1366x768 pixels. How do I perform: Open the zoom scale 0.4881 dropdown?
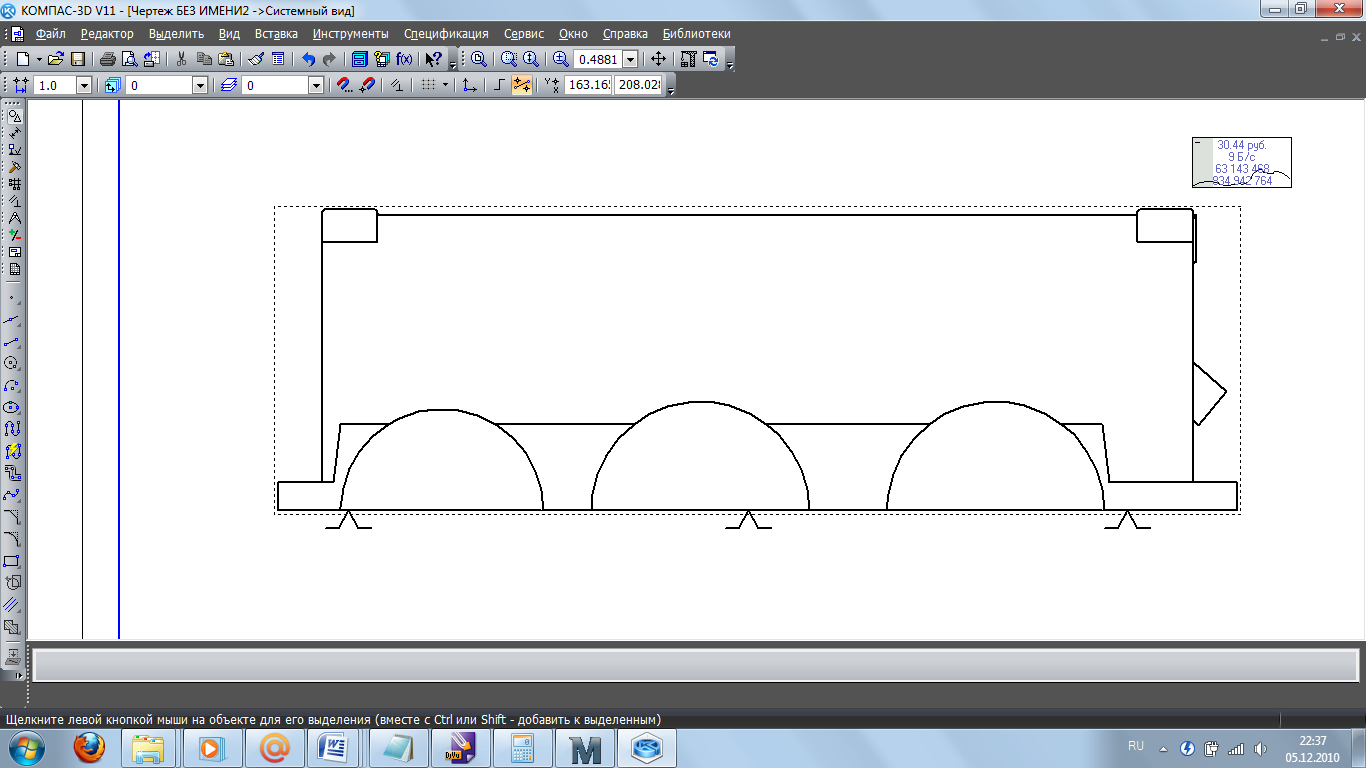630,60
